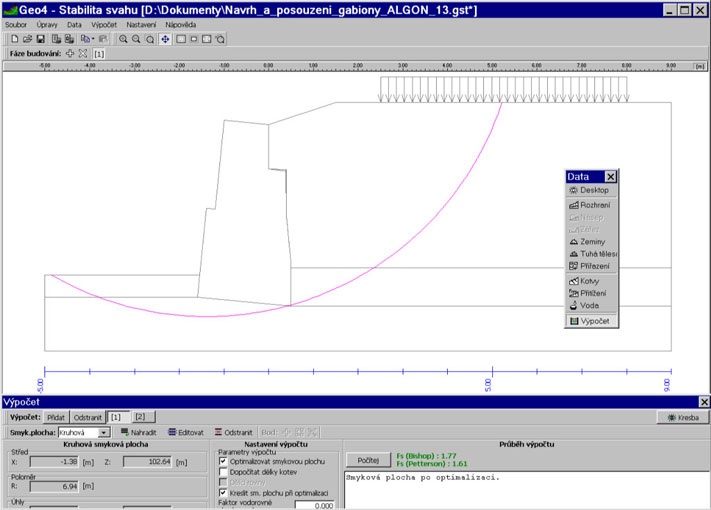Open the Výpočet menu in menu bar

(x=104, y=24)
